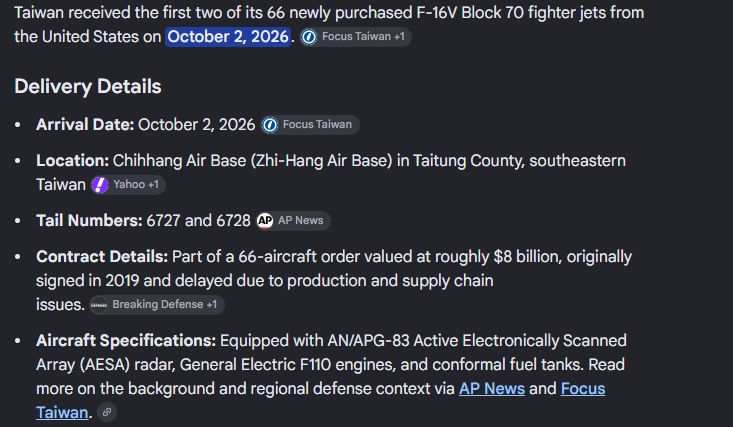Click the bold 'Tail Numbers:' label
Screen dimensions: 733x427
coord(89,220)
